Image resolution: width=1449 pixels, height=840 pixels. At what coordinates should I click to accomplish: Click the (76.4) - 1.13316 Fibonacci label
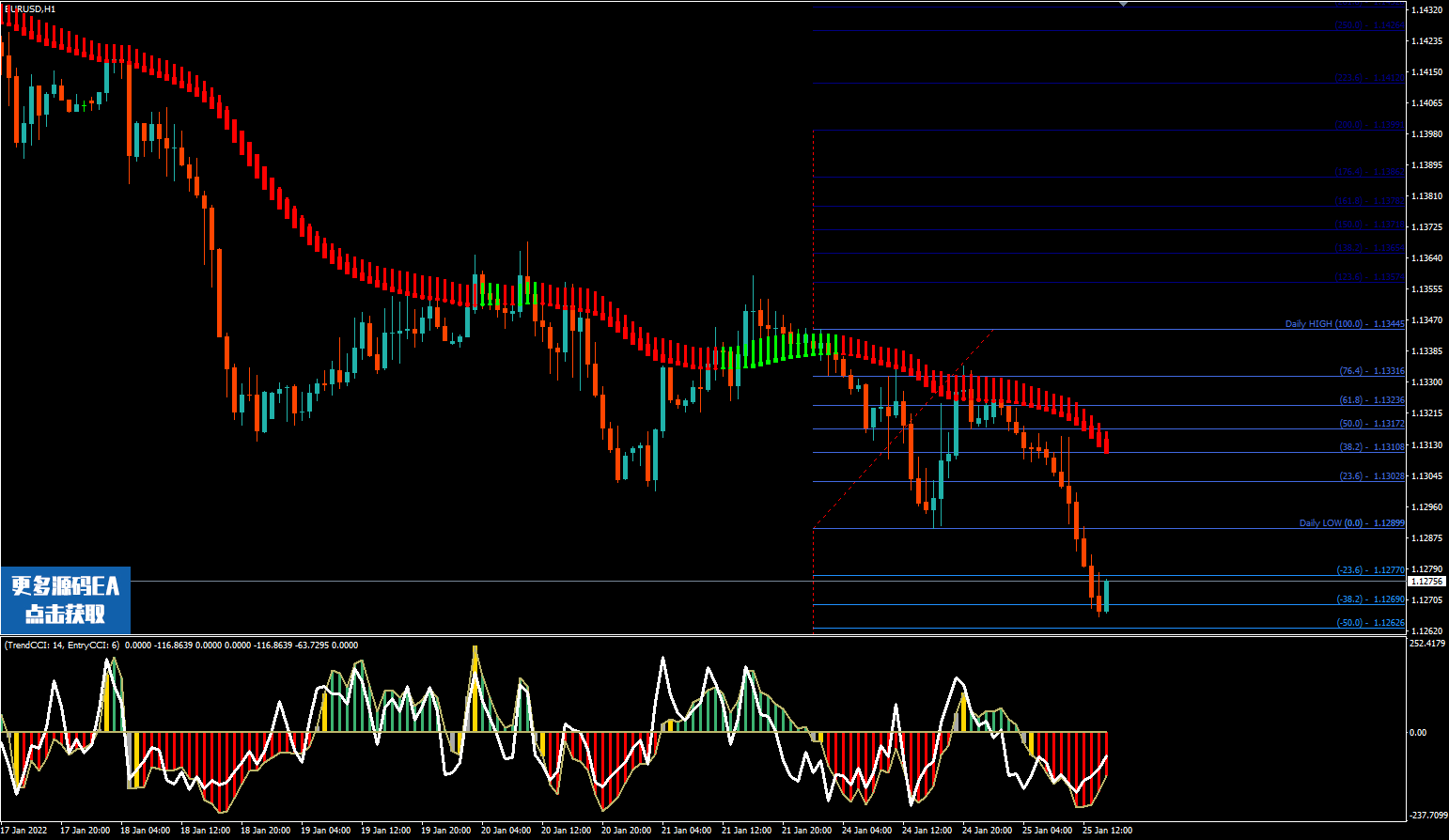[1371, 371]
